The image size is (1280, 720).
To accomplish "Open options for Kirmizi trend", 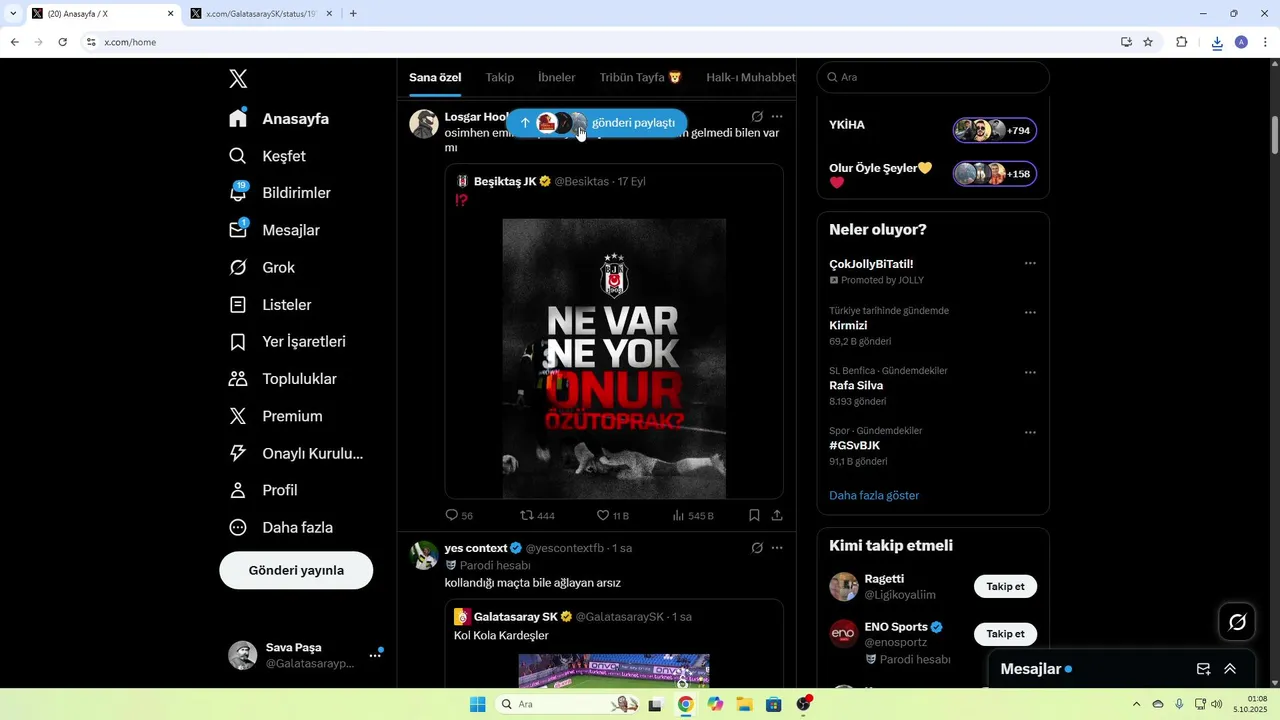I will point(1030,313).
